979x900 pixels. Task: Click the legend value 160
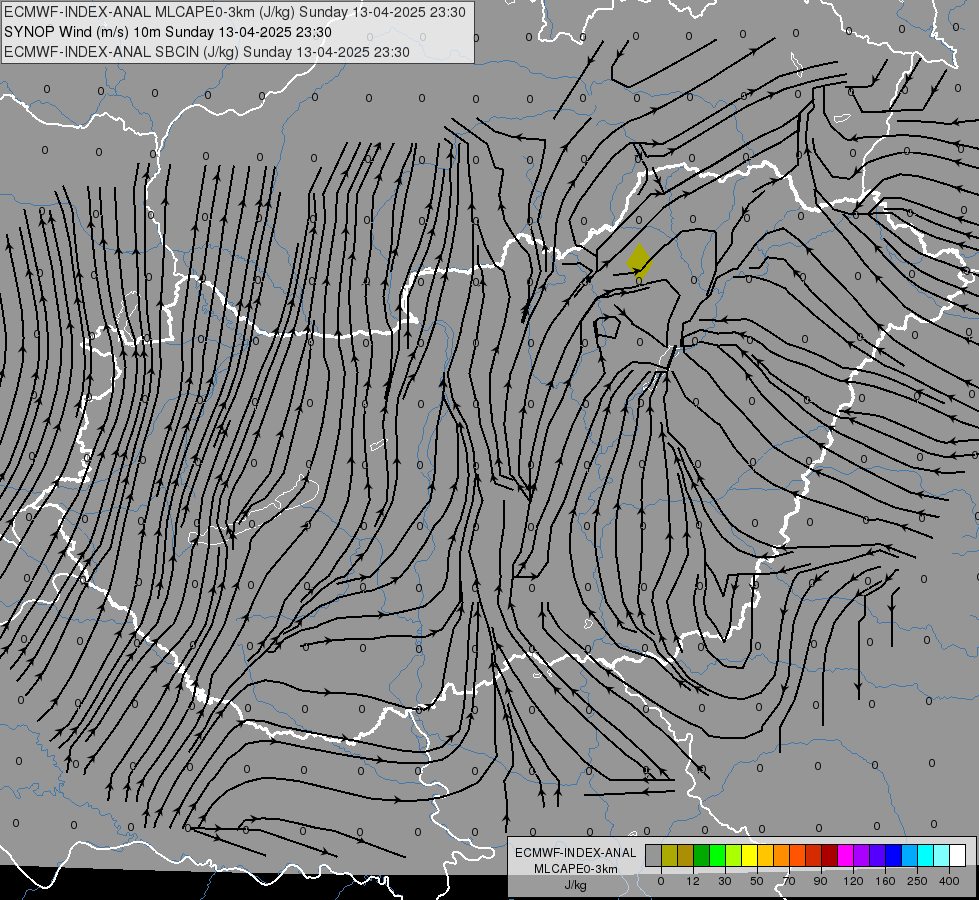(x=885, y=881)
